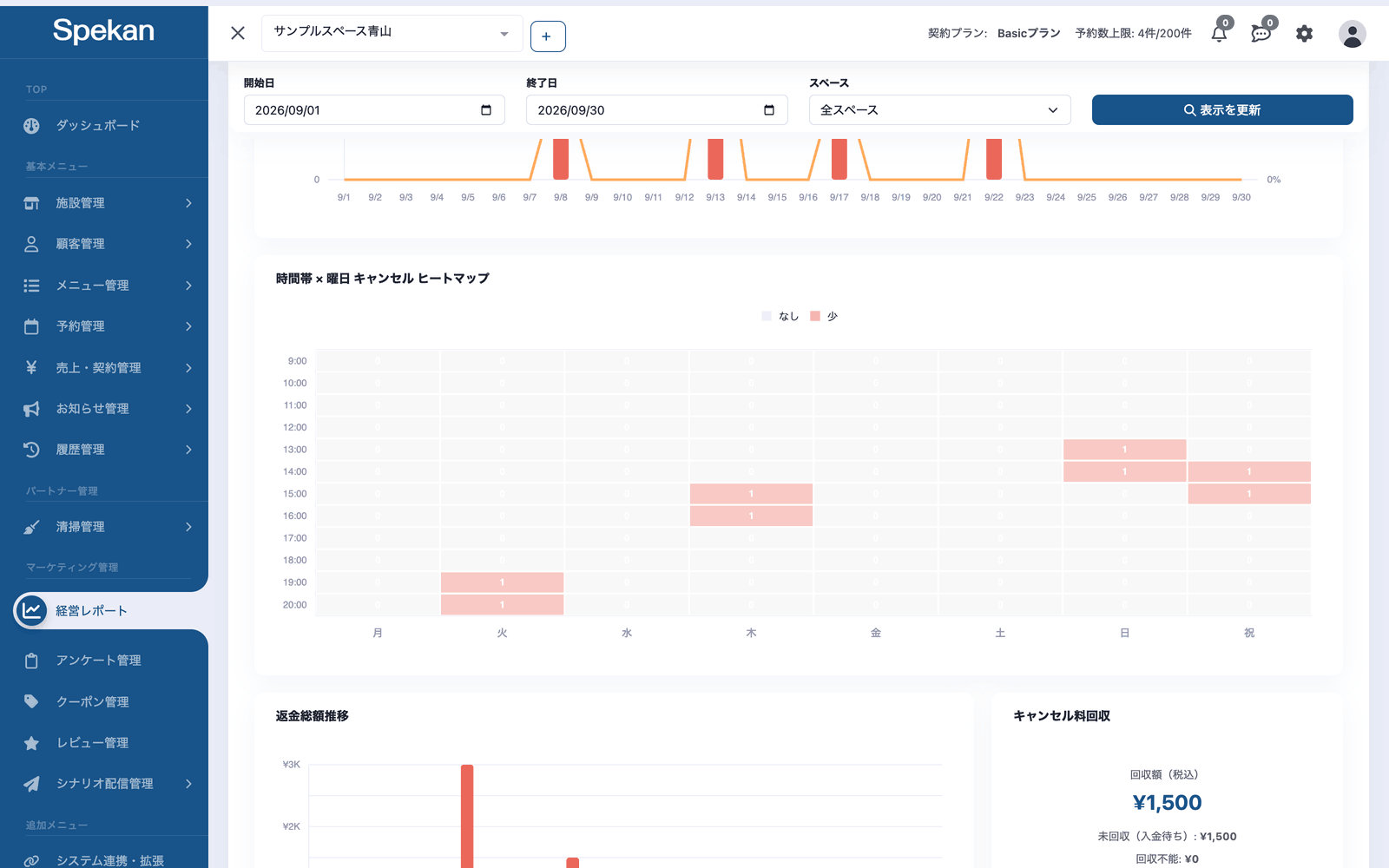
Task: Toggle the 少 legend item in heatmap
Action: pyautogui.click(x=824, y=316)
